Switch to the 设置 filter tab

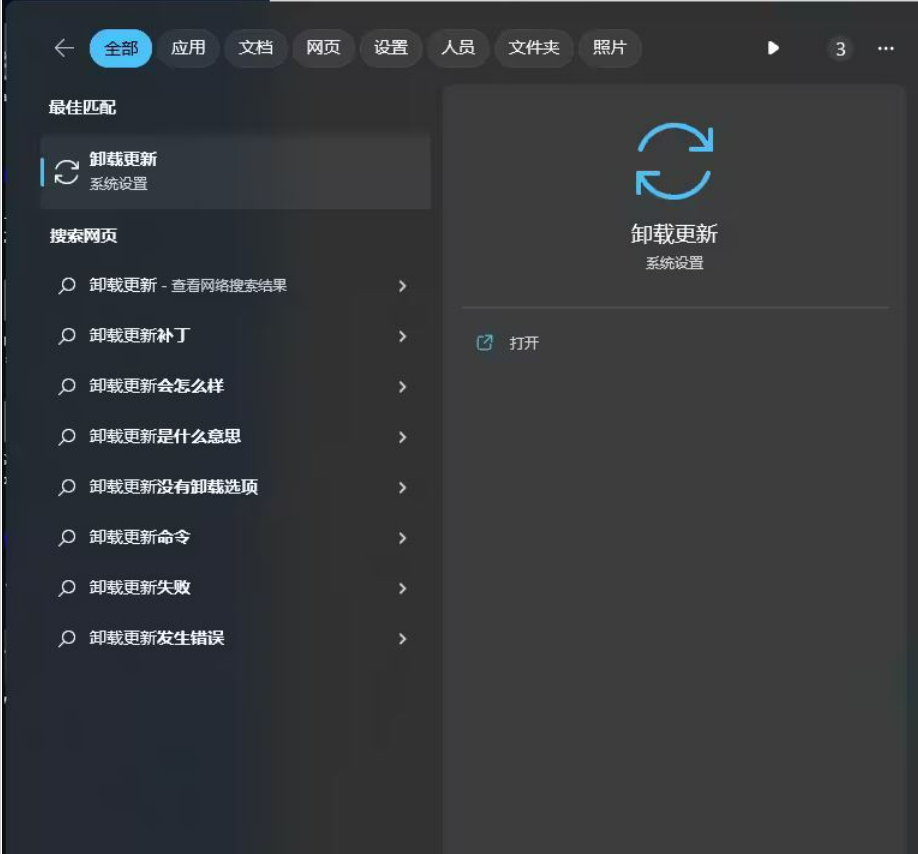point(390,47)
